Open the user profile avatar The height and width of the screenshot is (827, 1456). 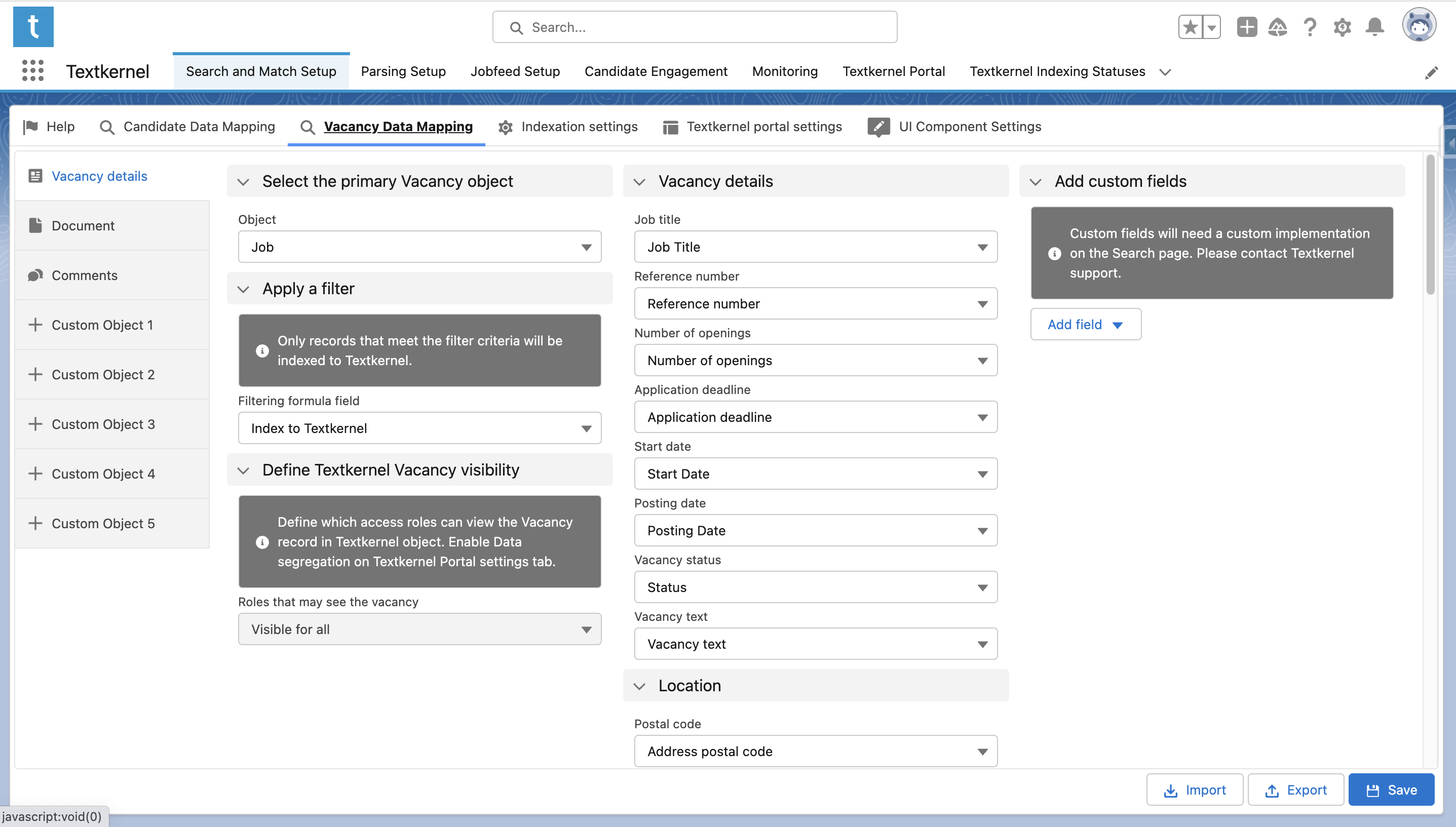pos(1419,25)
